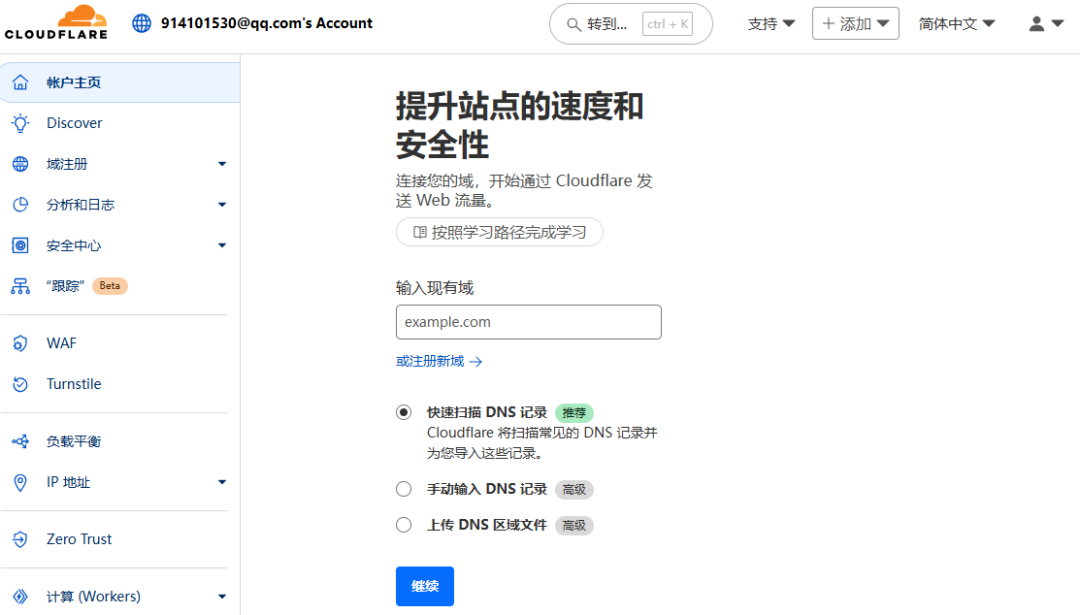Click the 高级 badge beside 手动输入 DNS 记录
This screenshot has height=615, width=1080.
tap(574, 490)
